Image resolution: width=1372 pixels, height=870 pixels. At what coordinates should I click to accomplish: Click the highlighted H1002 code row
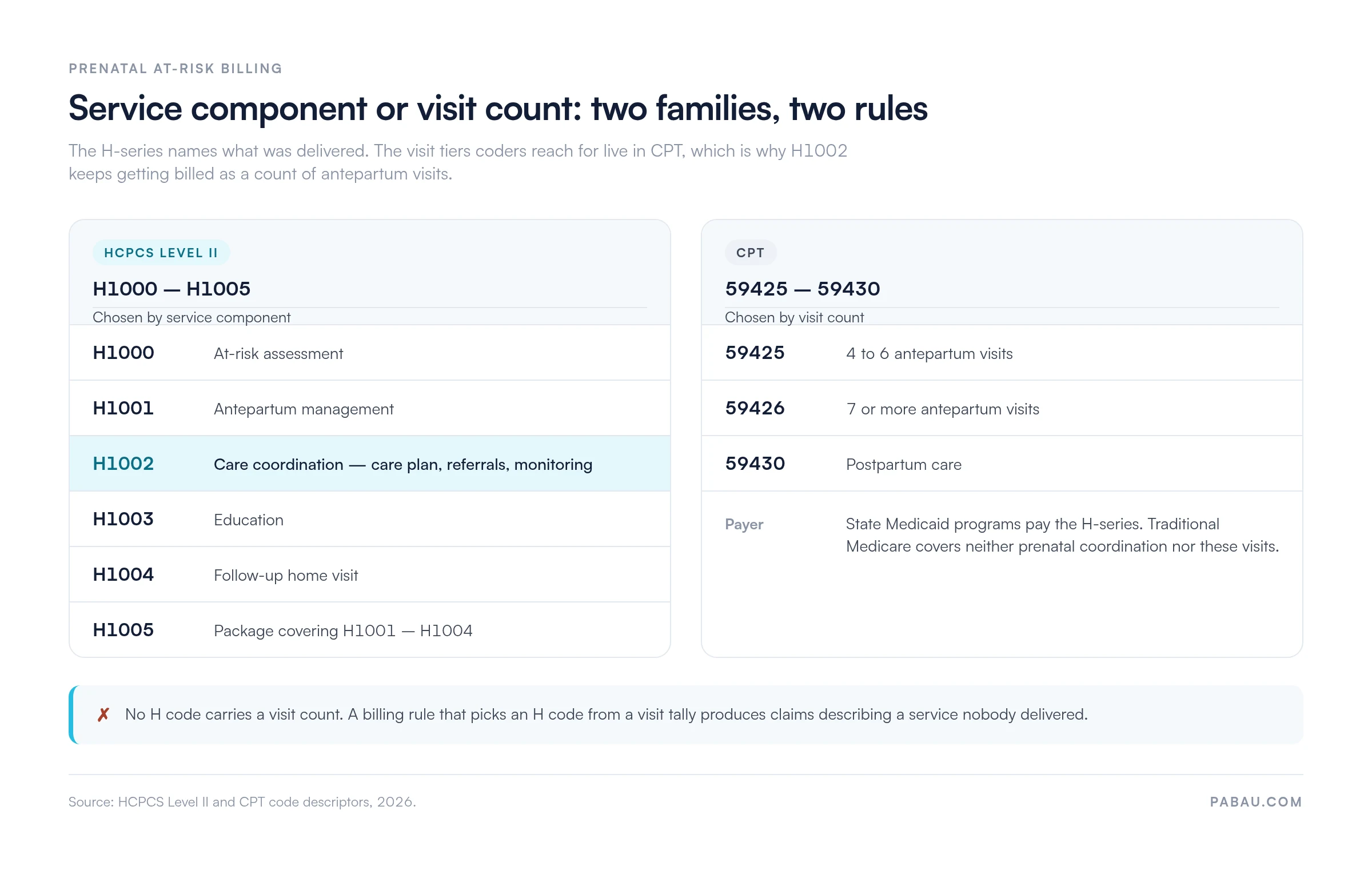click(x=370, y=464)
